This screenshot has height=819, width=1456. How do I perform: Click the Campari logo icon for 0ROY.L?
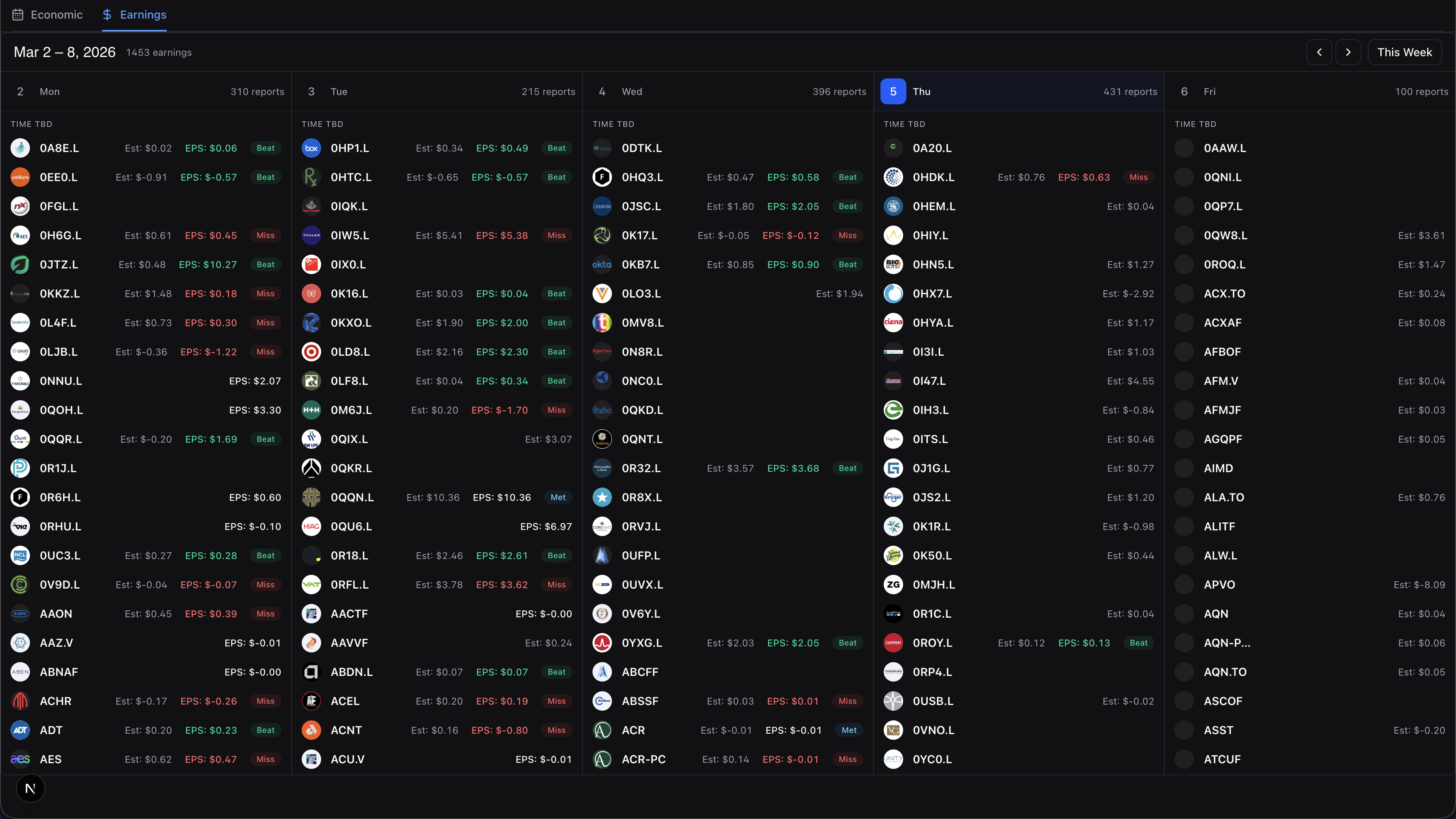(893, 643)
